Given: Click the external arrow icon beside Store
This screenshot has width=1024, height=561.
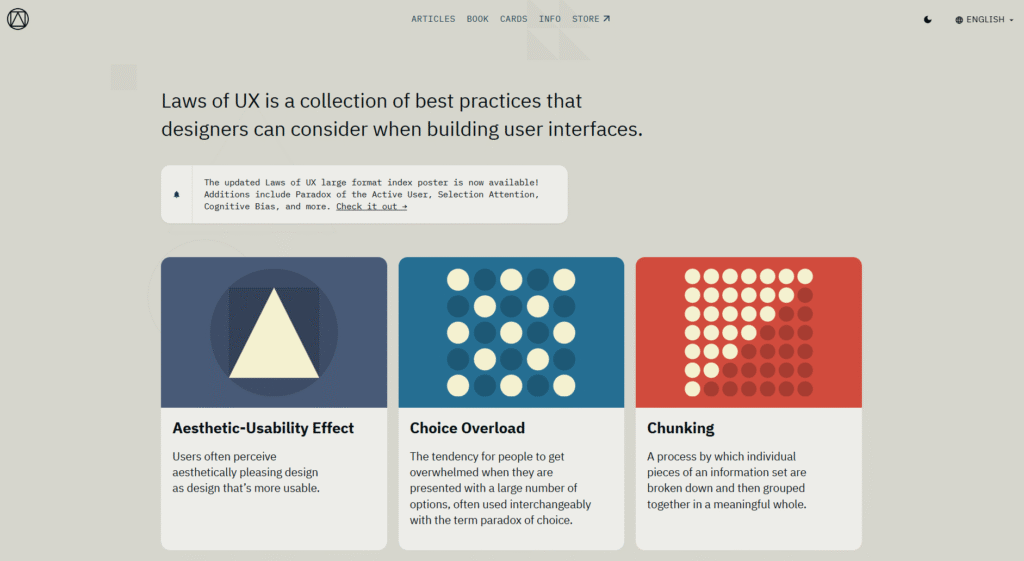Looking at the screenshot, I should [x=606, y=19].
